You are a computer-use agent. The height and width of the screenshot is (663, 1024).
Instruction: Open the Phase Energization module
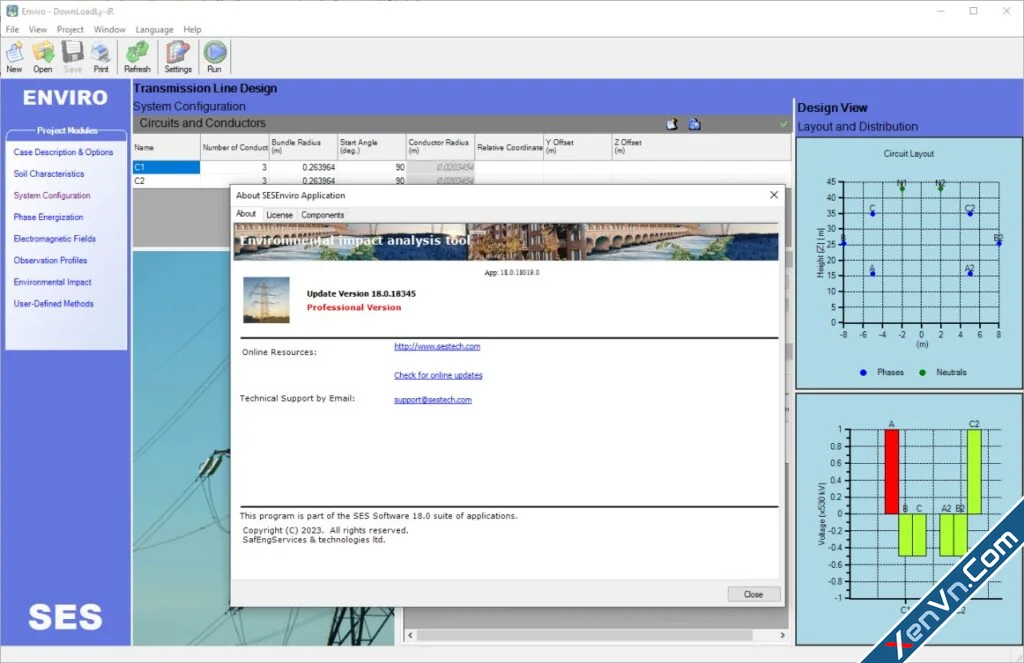pos(48,217)
